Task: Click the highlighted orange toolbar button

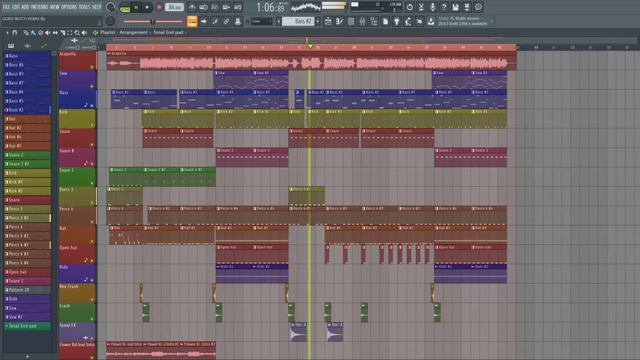Action: click(x=192, y=21)
